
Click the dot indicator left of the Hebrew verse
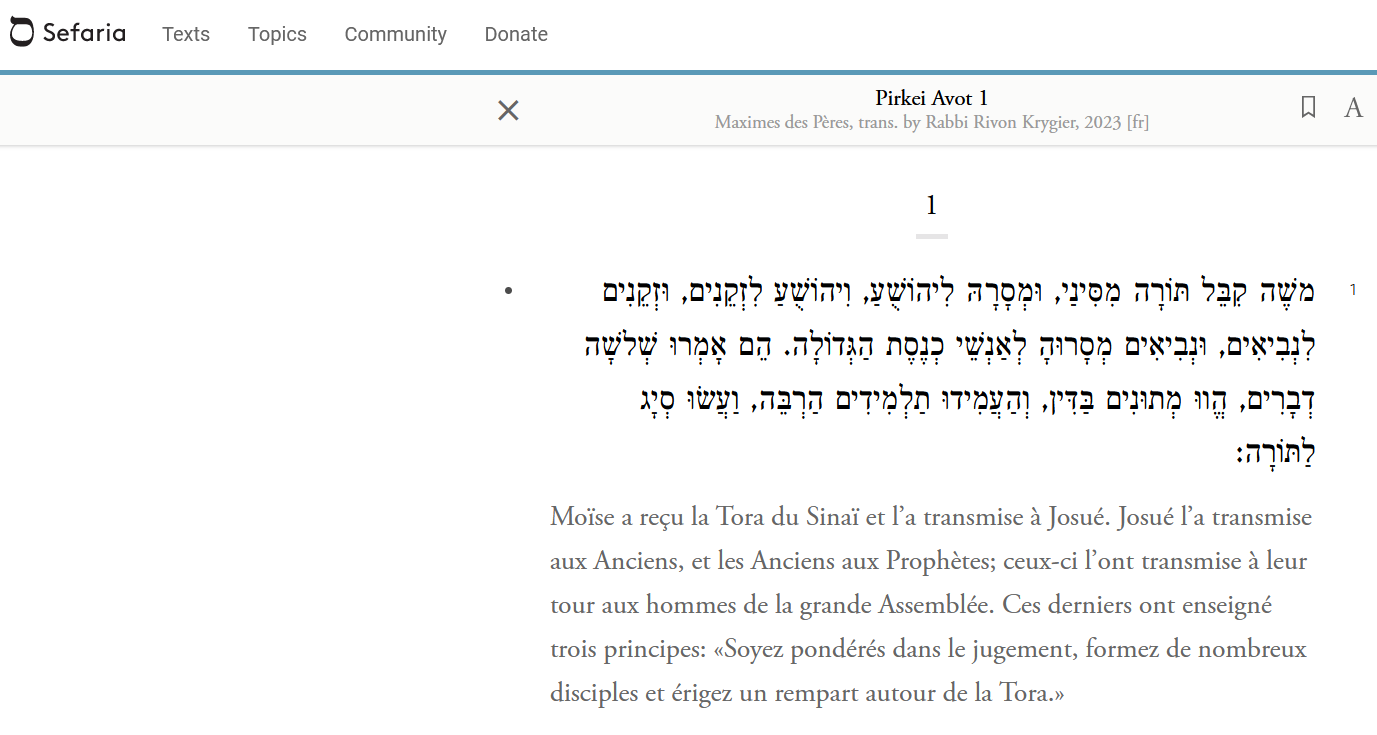pos(509,291)
